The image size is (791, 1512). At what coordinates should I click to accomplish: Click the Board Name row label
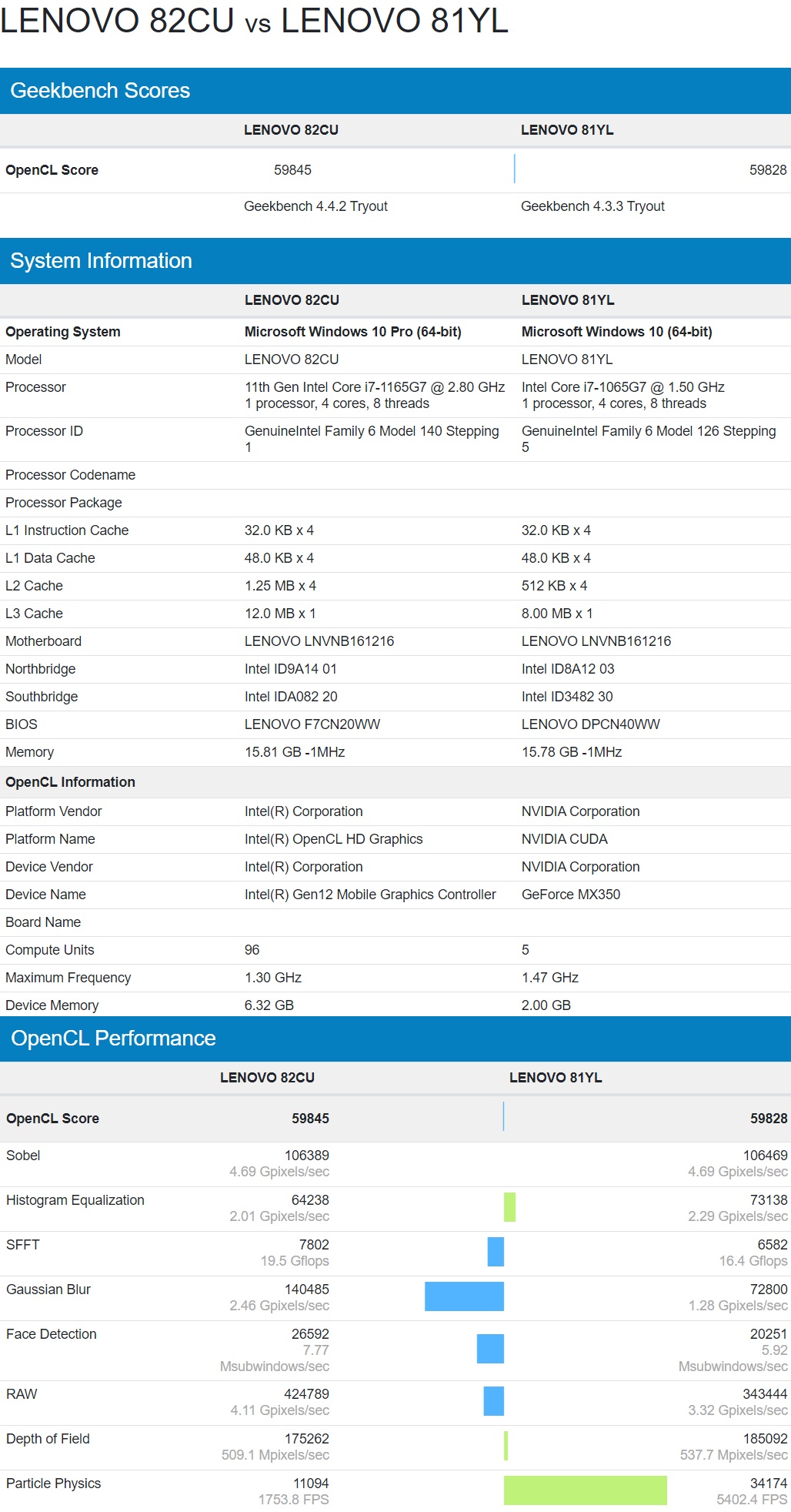tap(43, 922)
